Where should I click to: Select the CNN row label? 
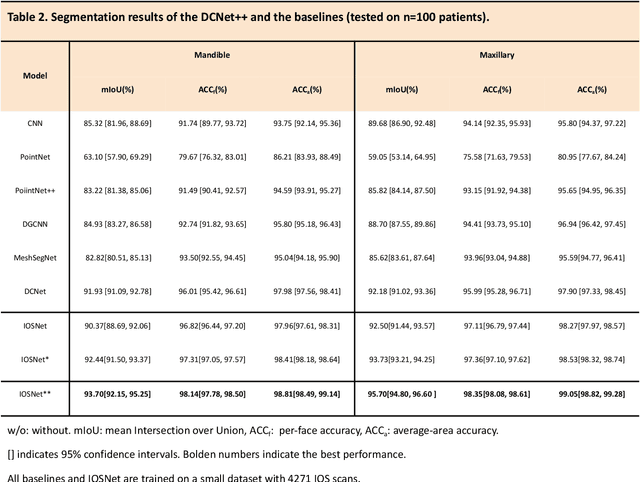click(34, 123)
